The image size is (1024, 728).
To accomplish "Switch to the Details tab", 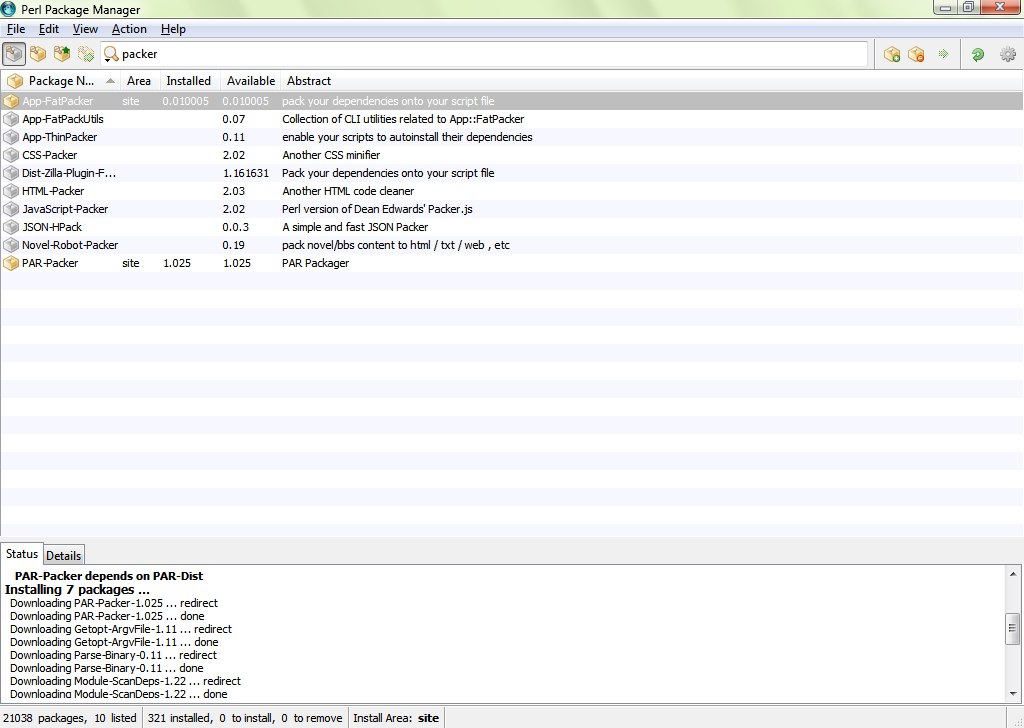I will (x=63, y=556).
